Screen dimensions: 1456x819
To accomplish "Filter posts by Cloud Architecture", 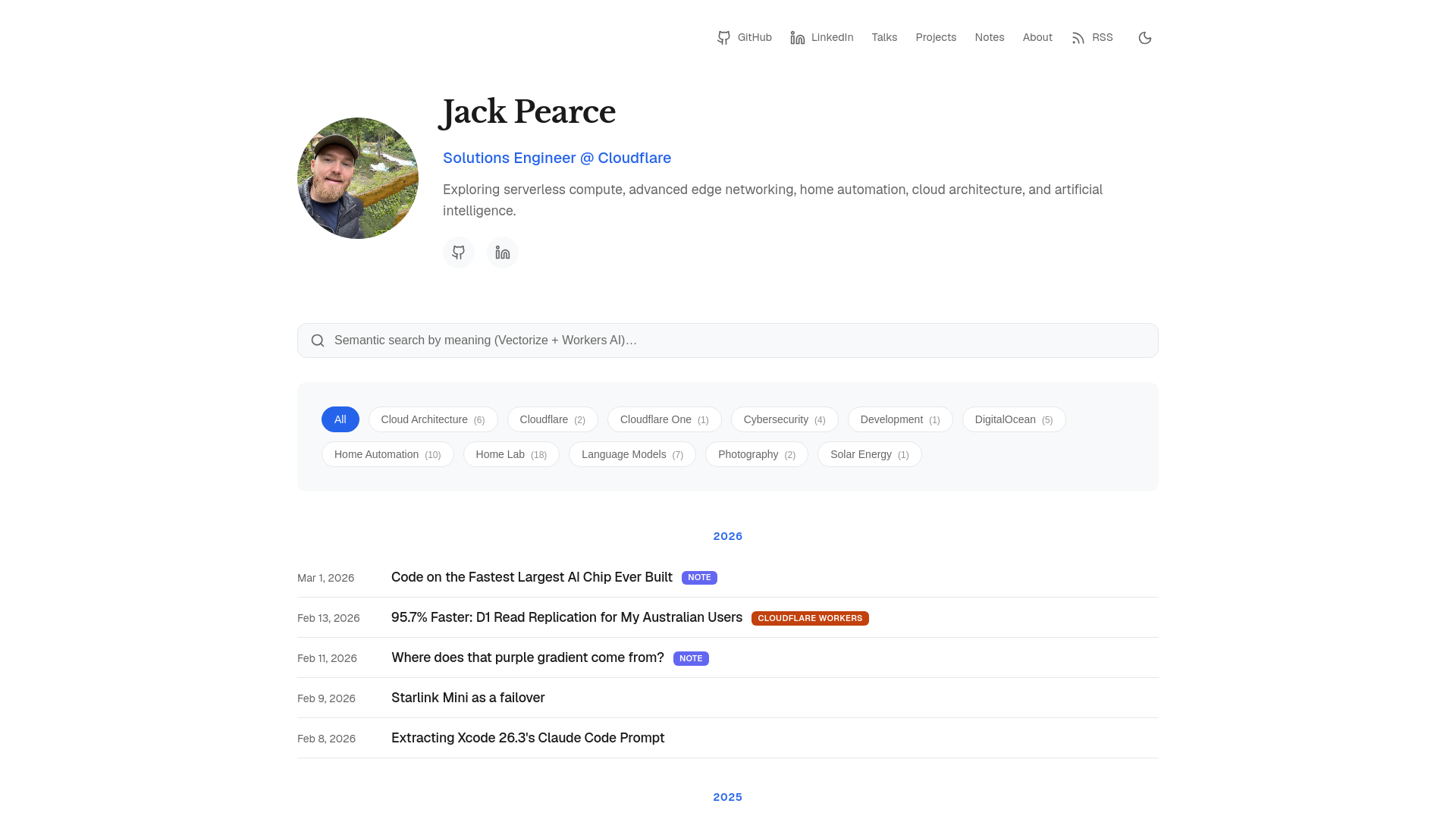I will pyautogui.click(x=433, y=419).
